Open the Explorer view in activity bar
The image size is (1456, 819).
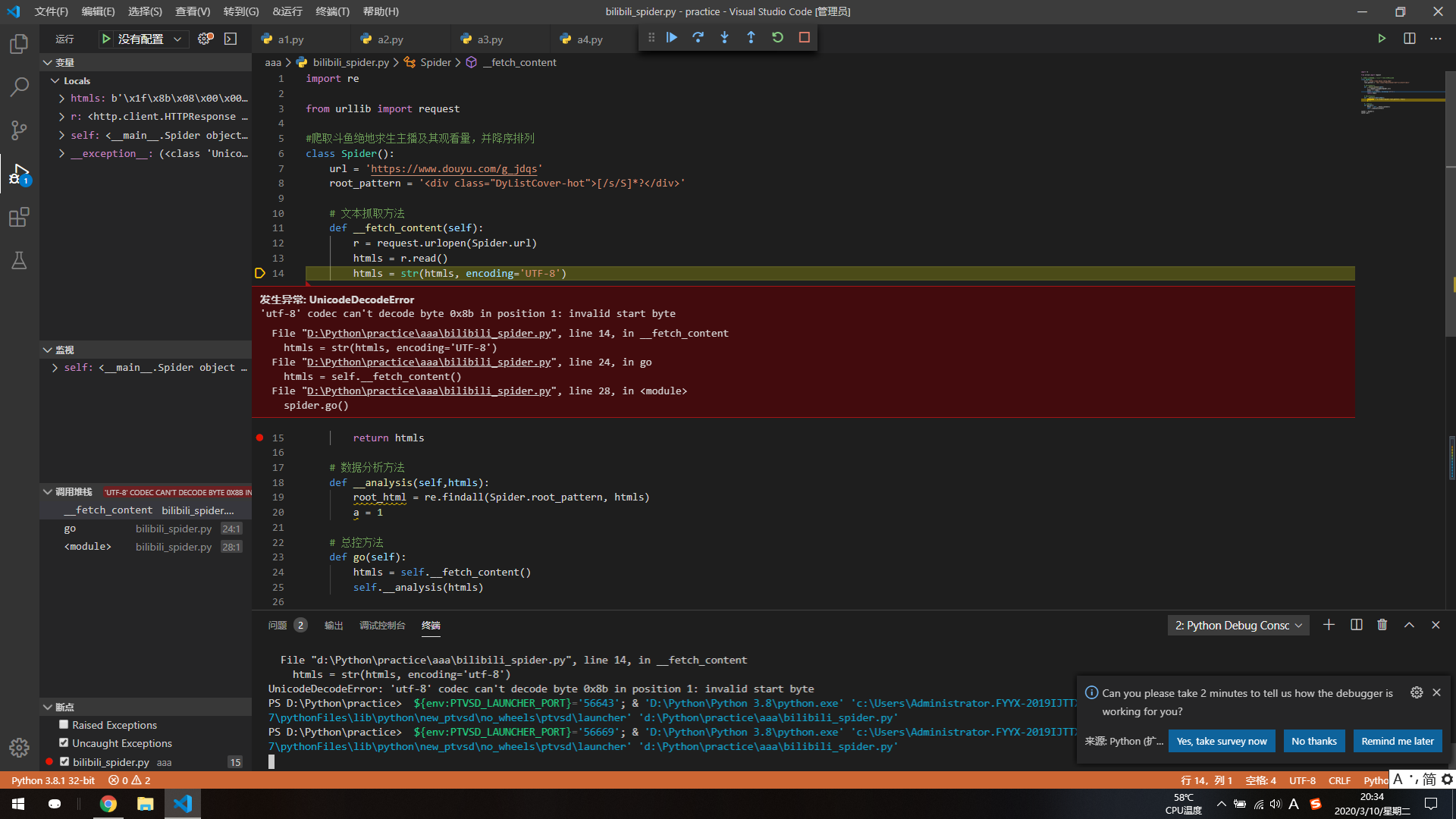[x=19, y=44]
